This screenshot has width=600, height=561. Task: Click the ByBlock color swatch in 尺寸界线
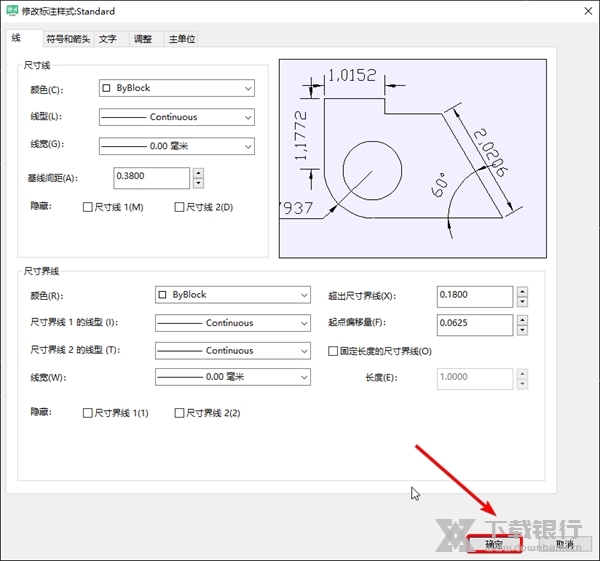point(162,295)
